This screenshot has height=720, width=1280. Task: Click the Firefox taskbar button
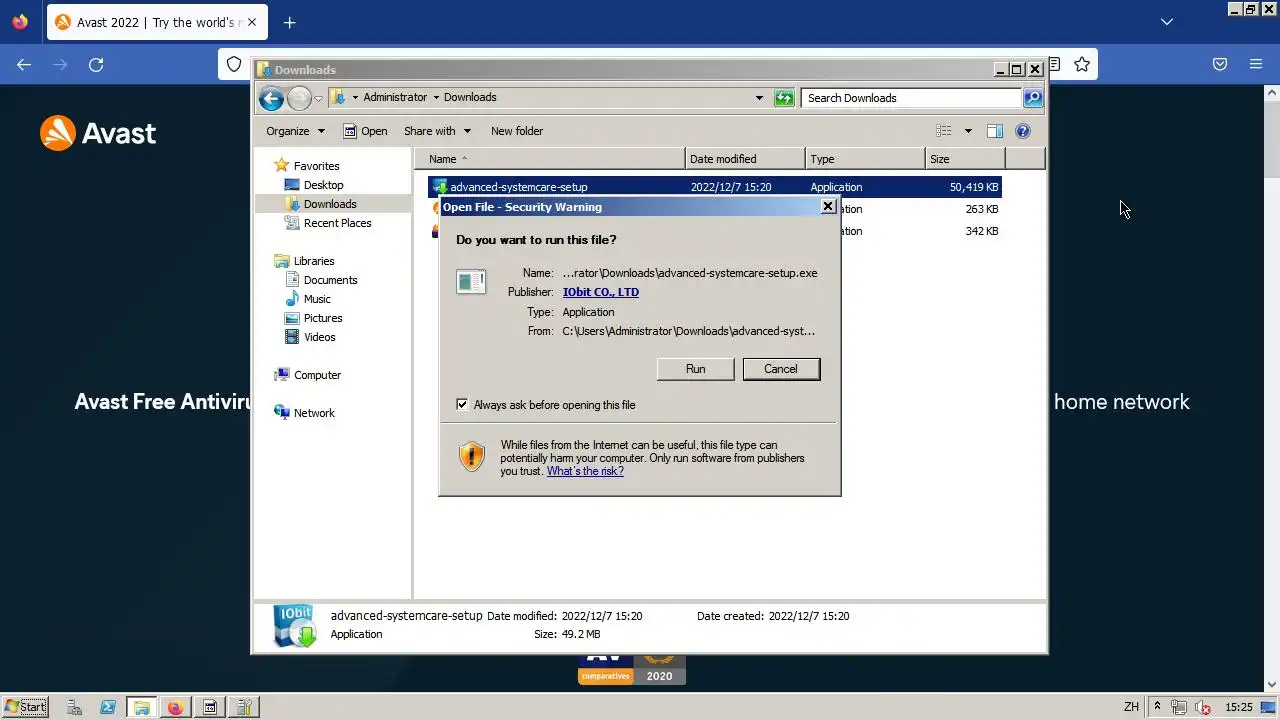(176, 707)
